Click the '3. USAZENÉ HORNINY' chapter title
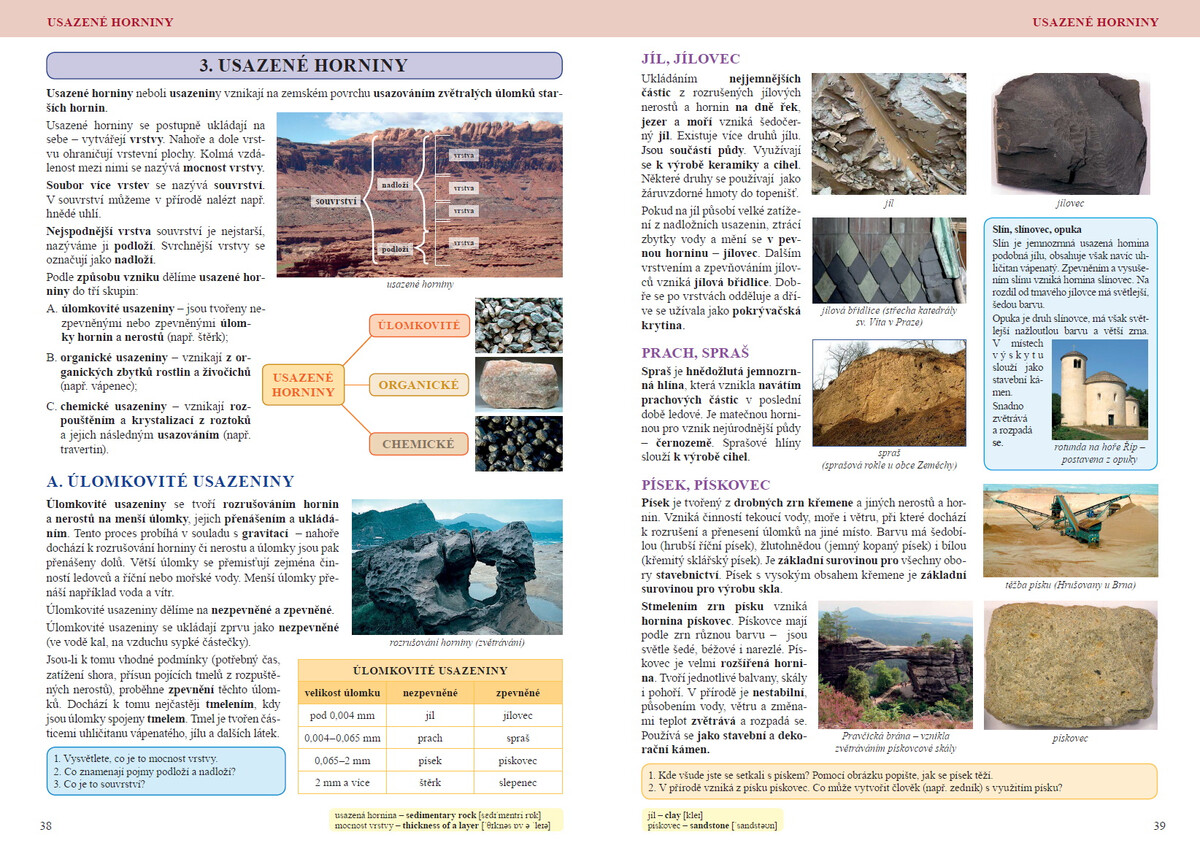The height and width of the screenshot is (851, 1200). 304,66
